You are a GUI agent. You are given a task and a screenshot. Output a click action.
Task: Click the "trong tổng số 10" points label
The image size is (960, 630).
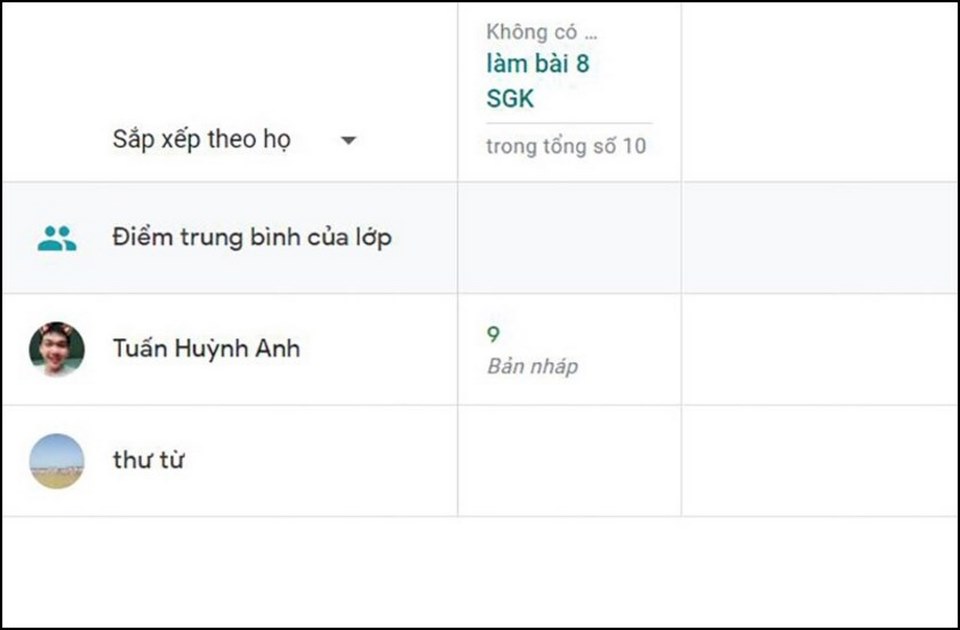click(x=566, y=146)
